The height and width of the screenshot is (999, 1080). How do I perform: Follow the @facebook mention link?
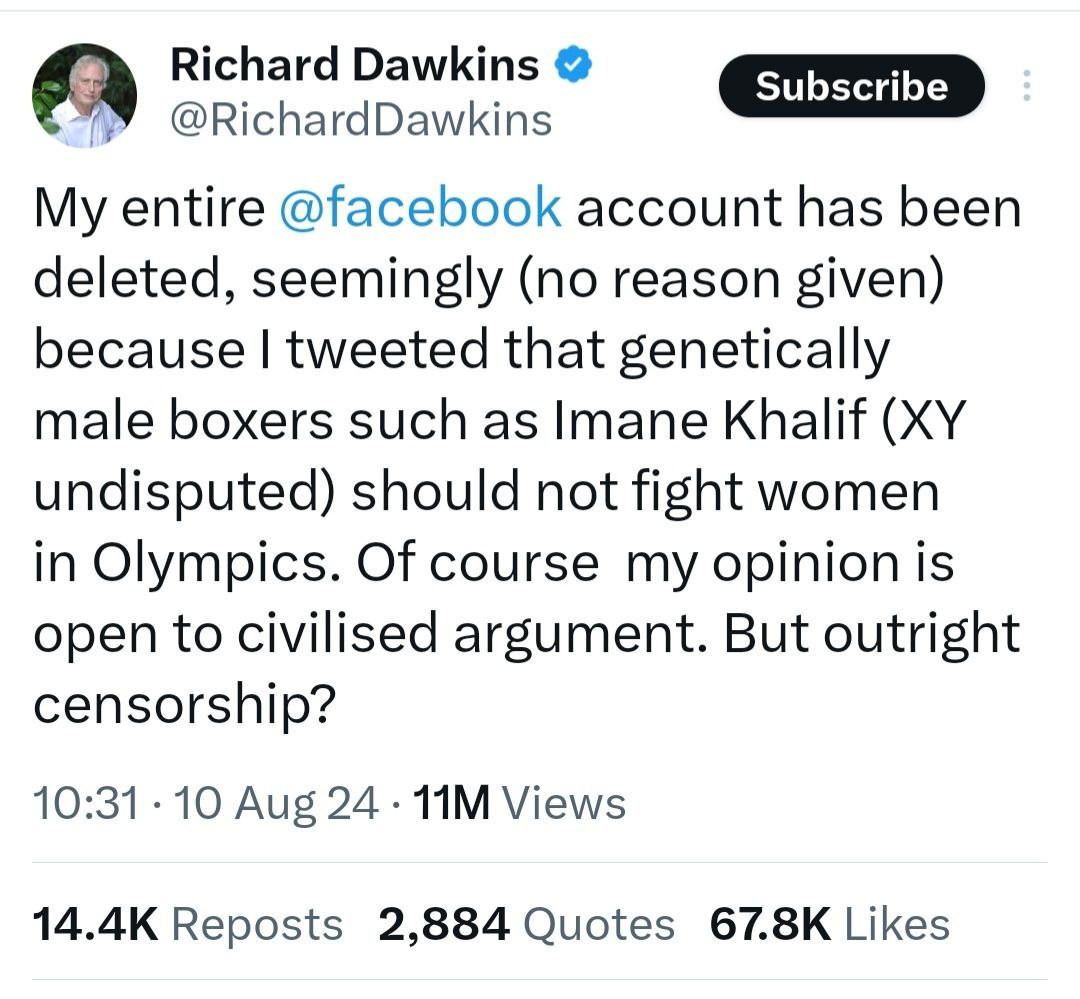419,208
